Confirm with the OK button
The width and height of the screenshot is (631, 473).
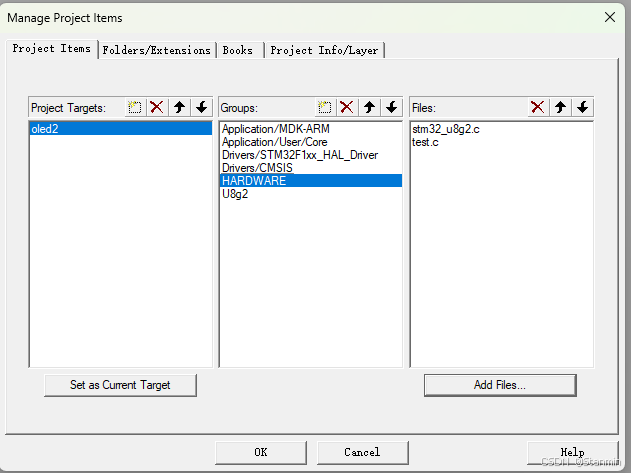click(261, 452)
